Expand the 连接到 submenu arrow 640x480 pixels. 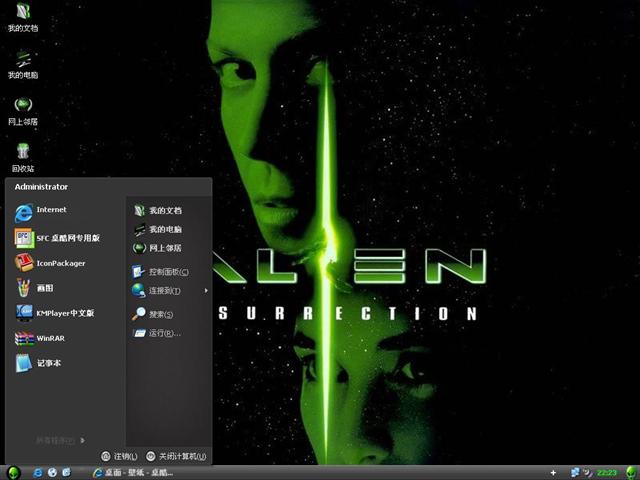click(206, 291)
